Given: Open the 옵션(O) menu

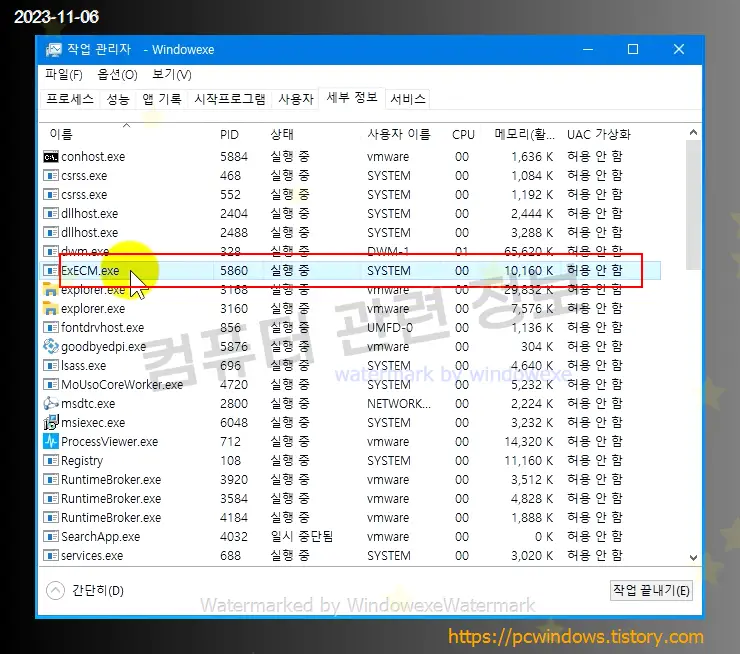Looking at the screenshot, I should click(117, 75).
